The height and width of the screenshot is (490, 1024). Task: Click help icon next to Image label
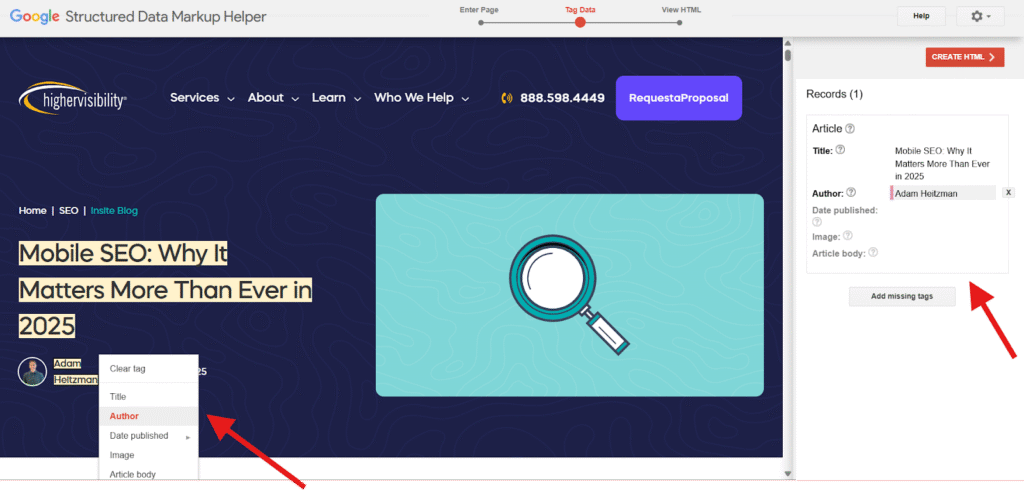(848, 235)
